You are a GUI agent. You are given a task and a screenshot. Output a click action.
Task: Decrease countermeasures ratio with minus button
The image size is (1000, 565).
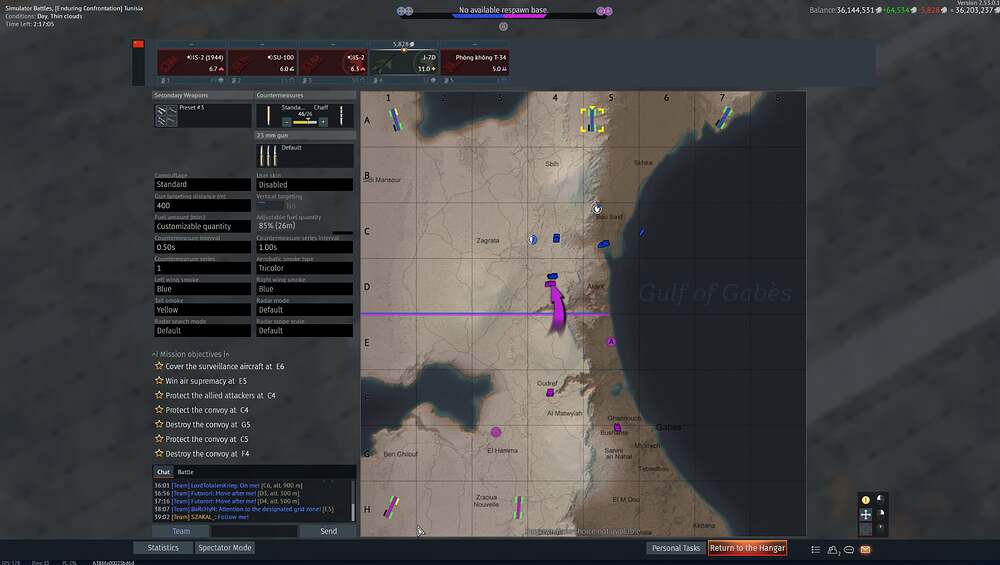click(x=287, y=122)
